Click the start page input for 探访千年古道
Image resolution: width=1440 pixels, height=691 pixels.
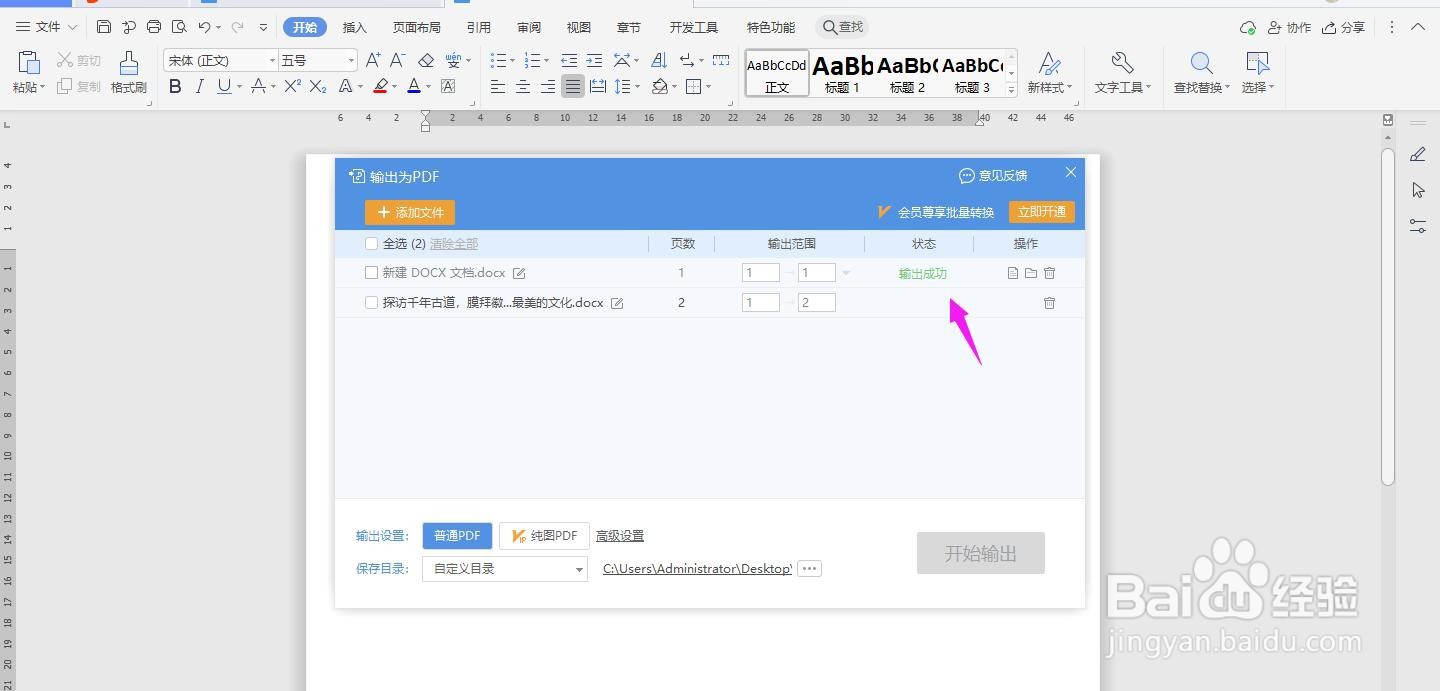tap(760, 302)
